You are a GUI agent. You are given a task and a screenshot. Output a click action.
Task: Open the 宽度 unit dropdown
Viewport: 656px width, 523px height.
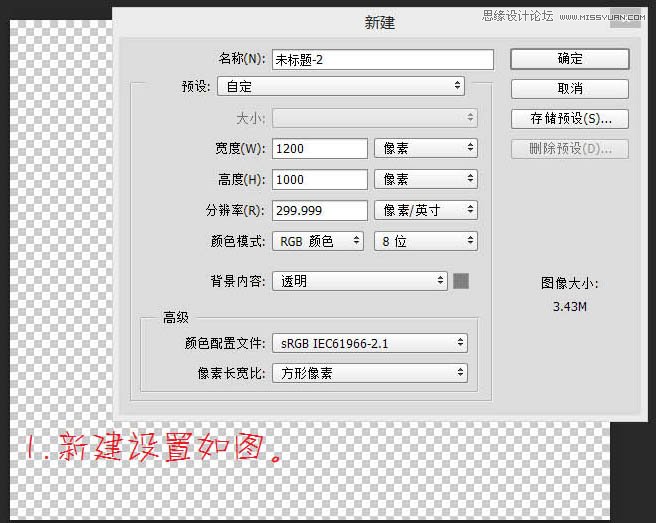(x=425, y=148)
